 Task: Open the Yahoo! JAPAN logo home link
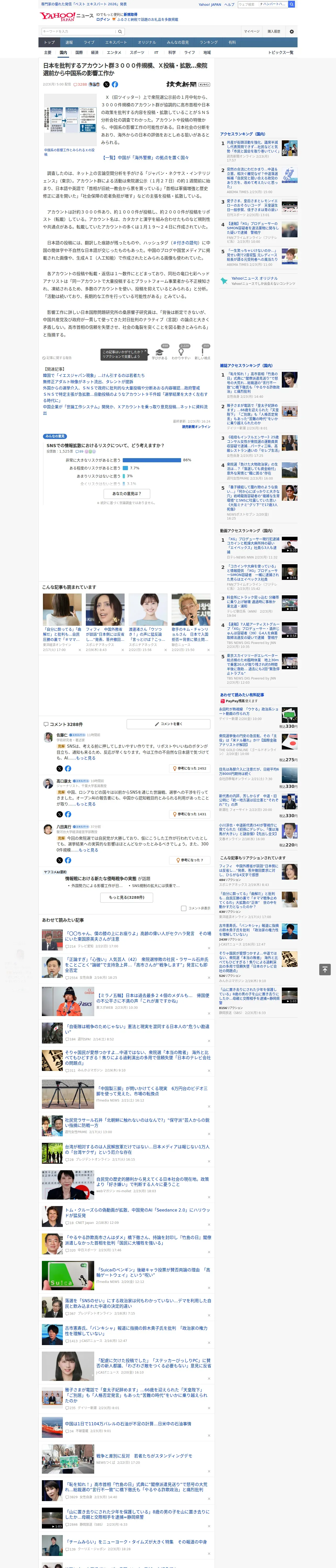[58, 16]
